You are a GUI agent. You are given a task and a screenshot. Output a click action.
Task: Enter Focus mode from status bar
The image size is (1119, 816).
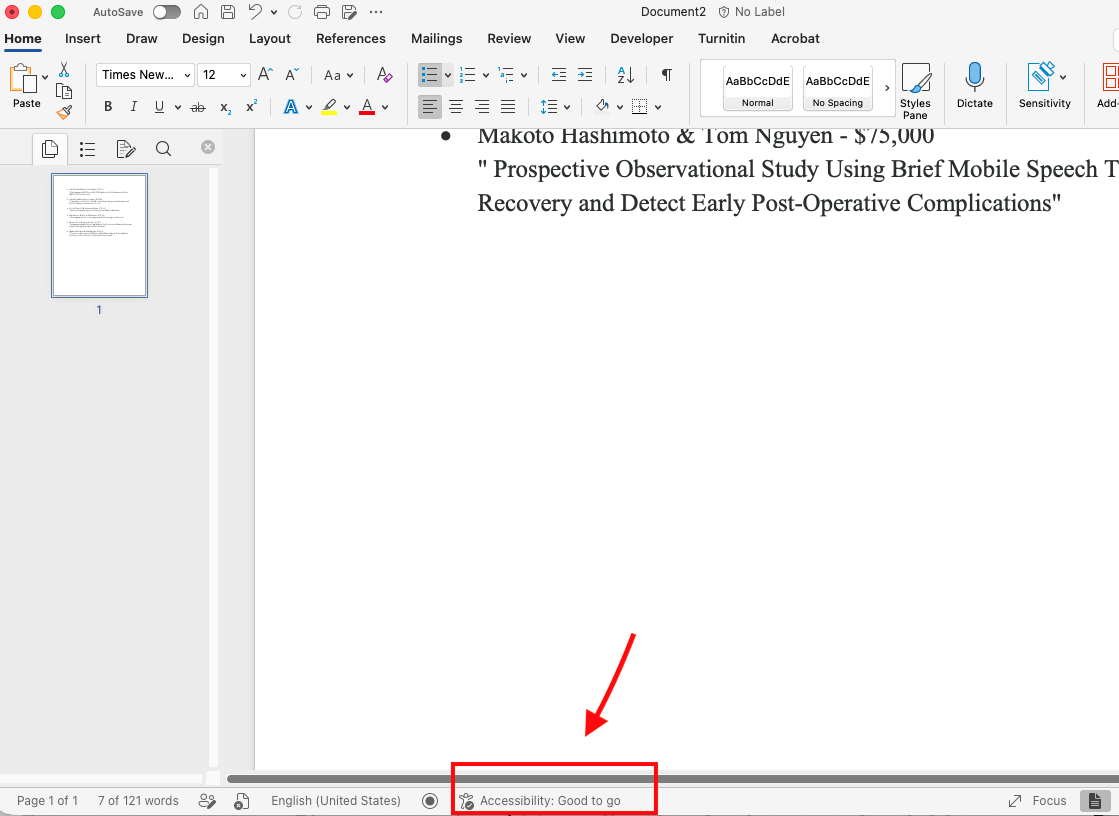pyautogui.click(x=1038, y=801)
